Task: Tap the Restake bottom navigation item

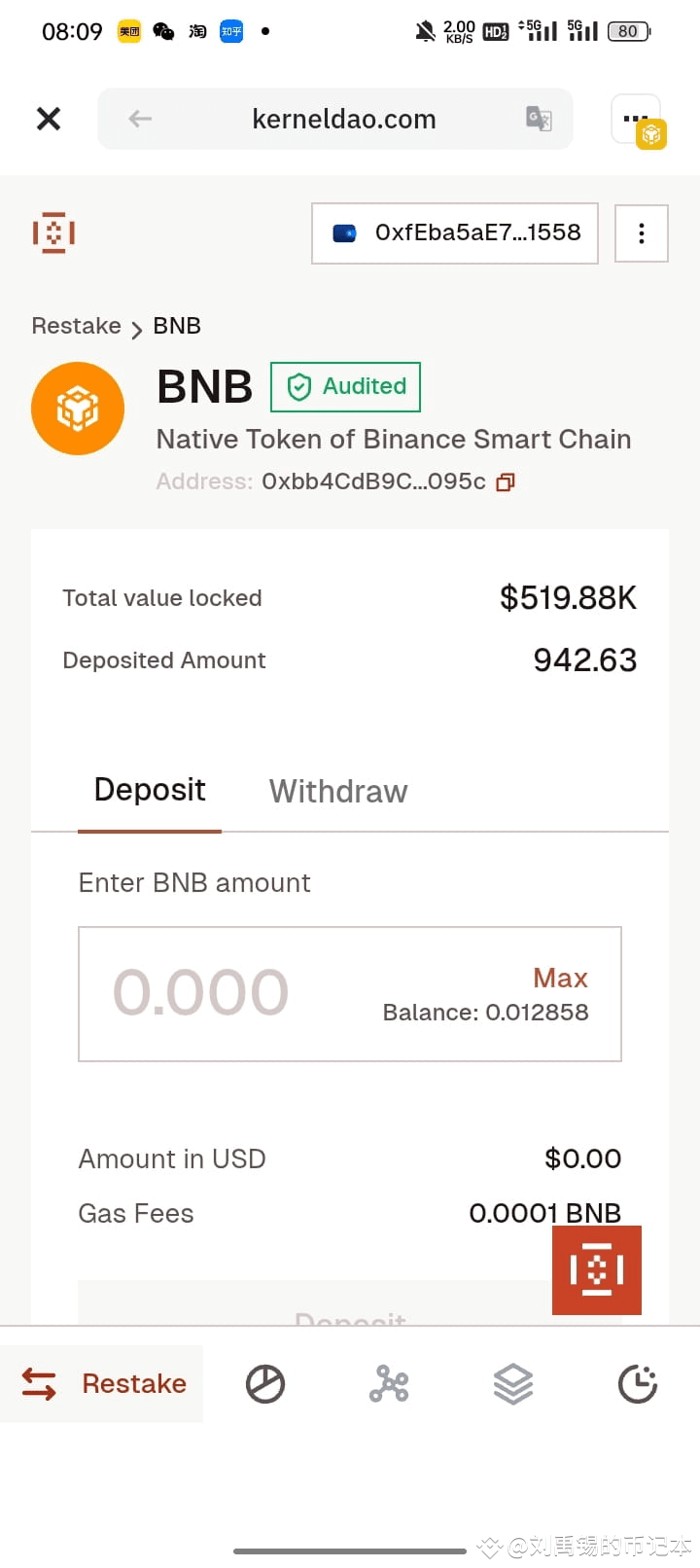Action: click(x=103, y=1383)
